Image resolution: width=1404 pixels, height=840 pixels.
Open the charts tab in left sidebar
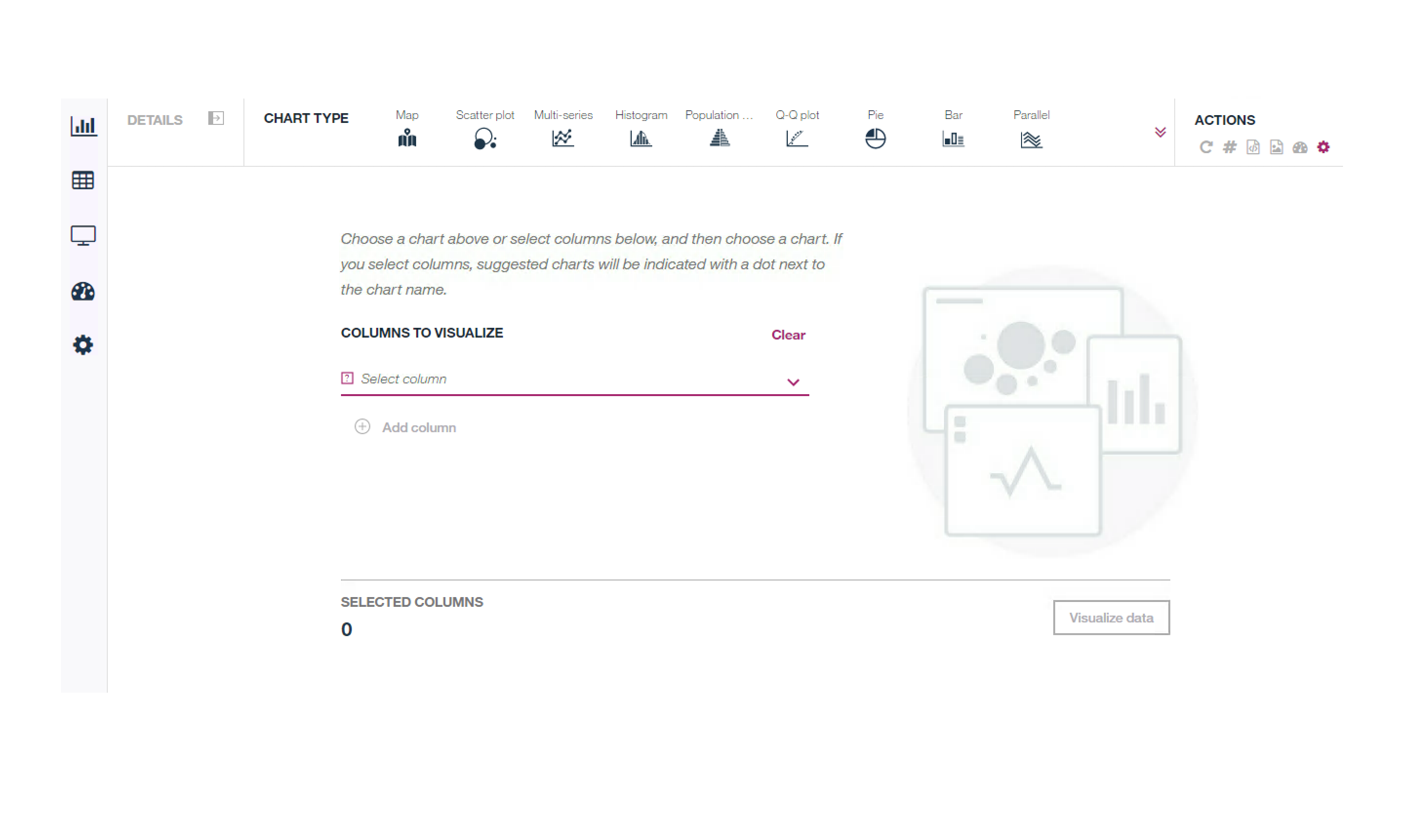tap(84, 126)
